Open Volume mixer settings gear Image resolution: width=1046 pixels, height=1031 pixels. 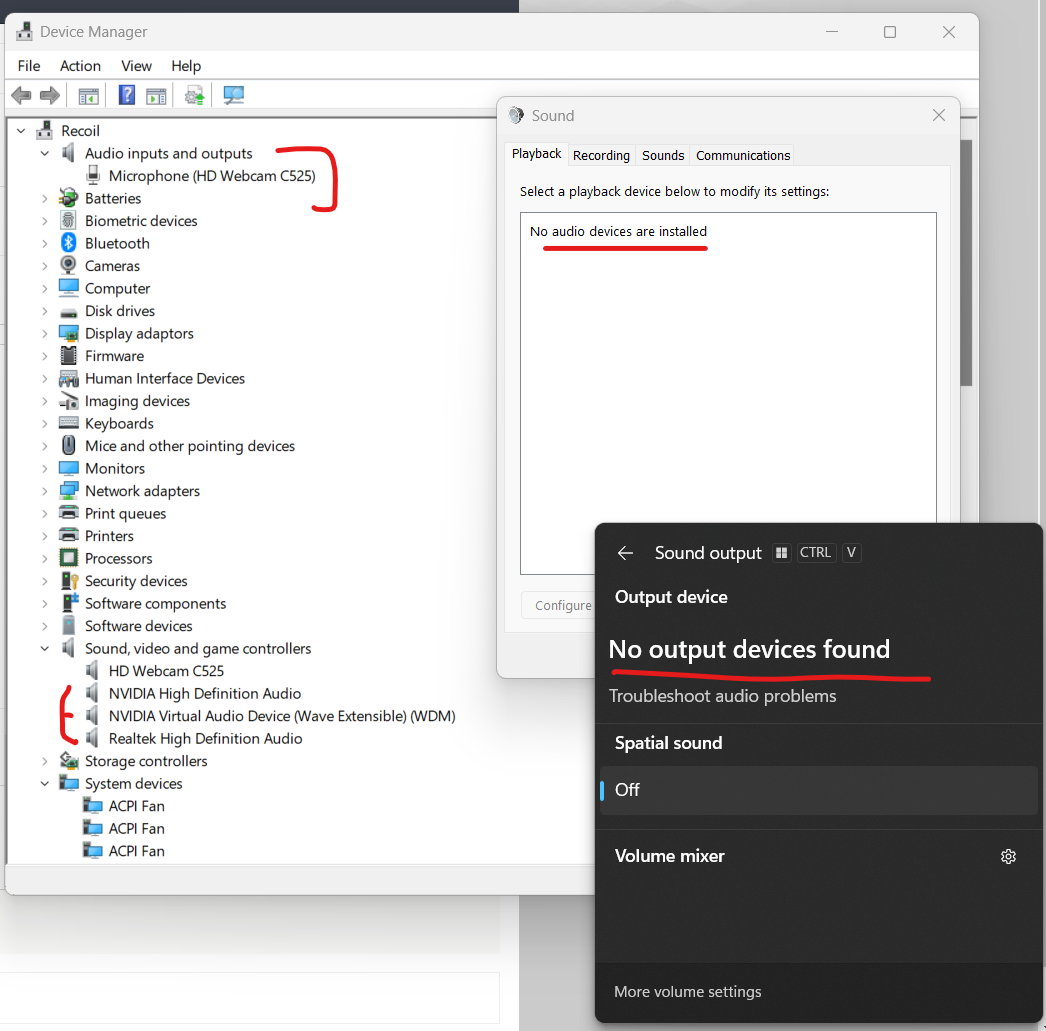click(x=1008, y=856)
